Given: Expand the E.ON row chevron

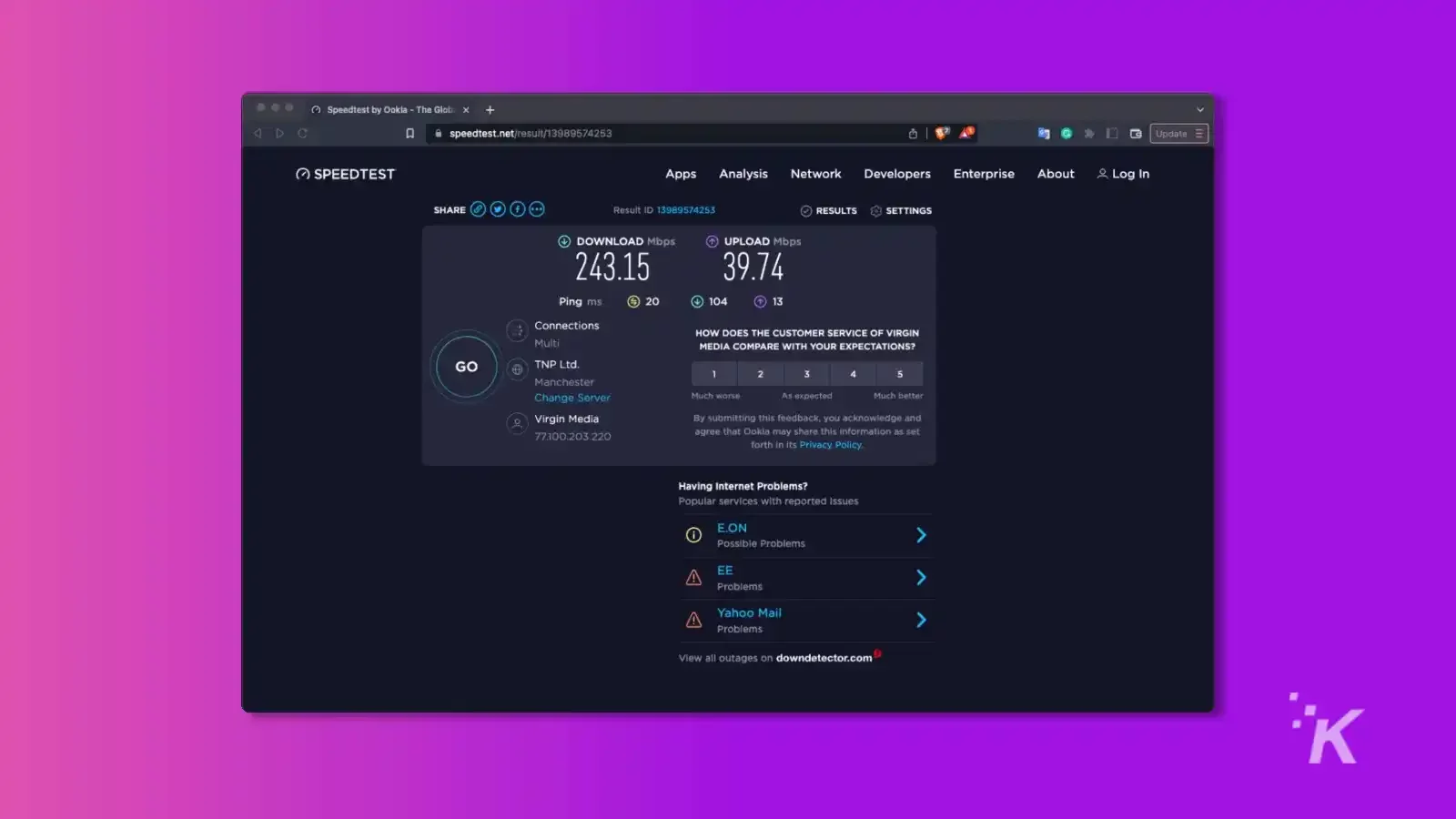Looking at the screenshot, I should coord(921,535).
